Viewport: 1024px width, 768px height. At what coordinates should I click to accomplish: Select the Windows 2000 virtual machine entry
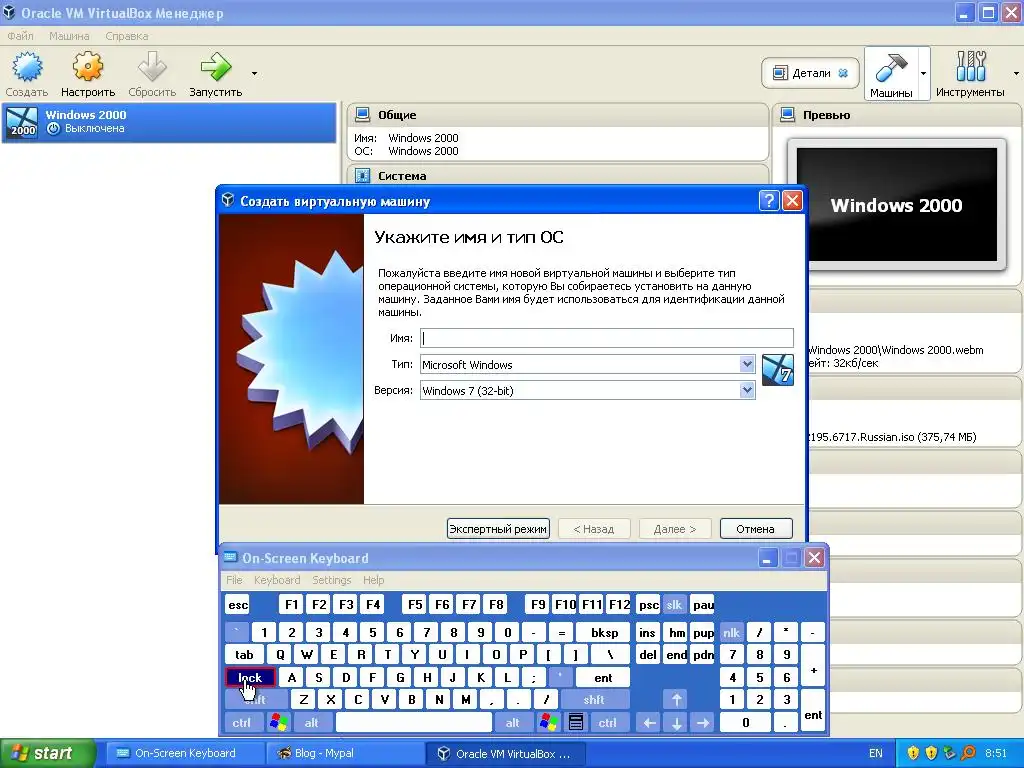pos(169,122)
